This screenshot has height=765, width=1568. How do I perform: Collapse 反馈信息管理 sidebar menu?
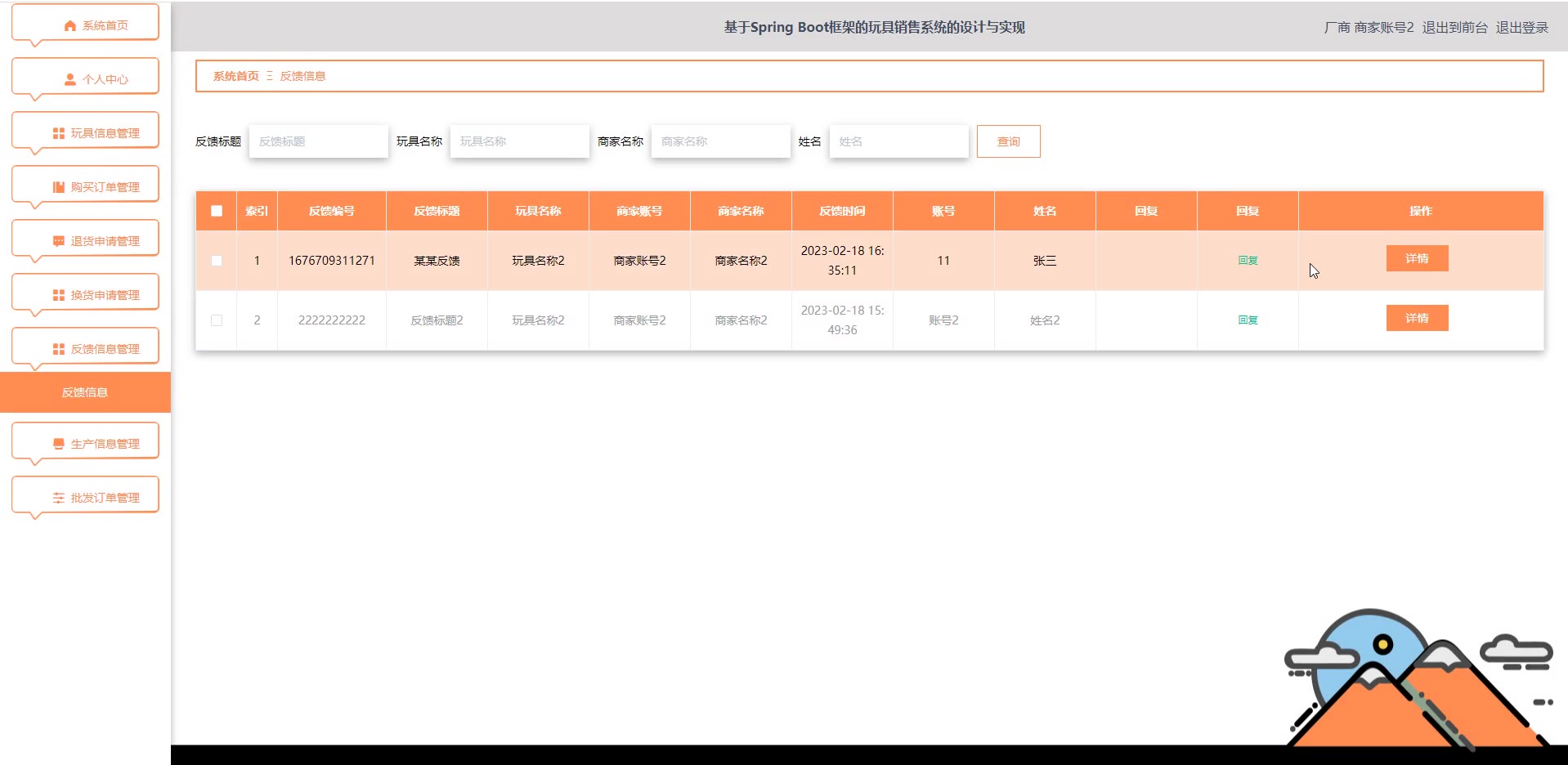click(85, 347)
